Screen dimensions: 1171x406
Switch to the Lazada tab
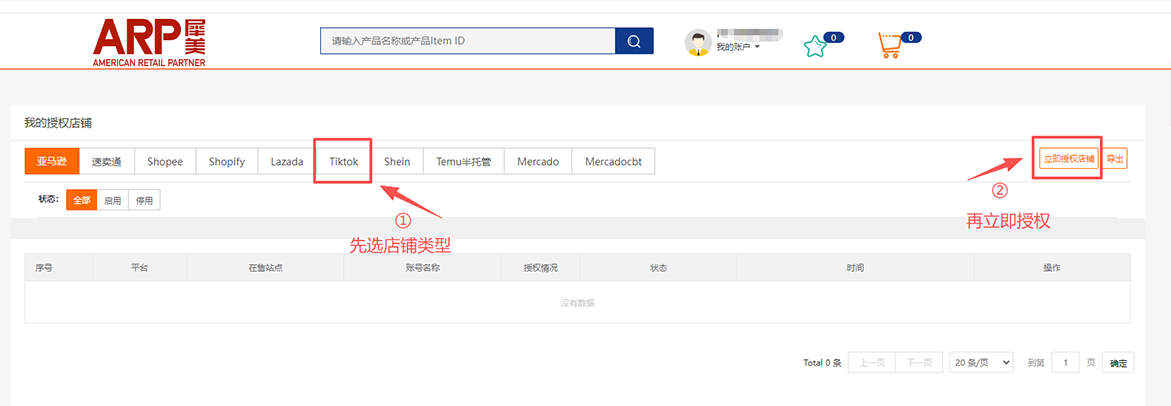(288, 161)
